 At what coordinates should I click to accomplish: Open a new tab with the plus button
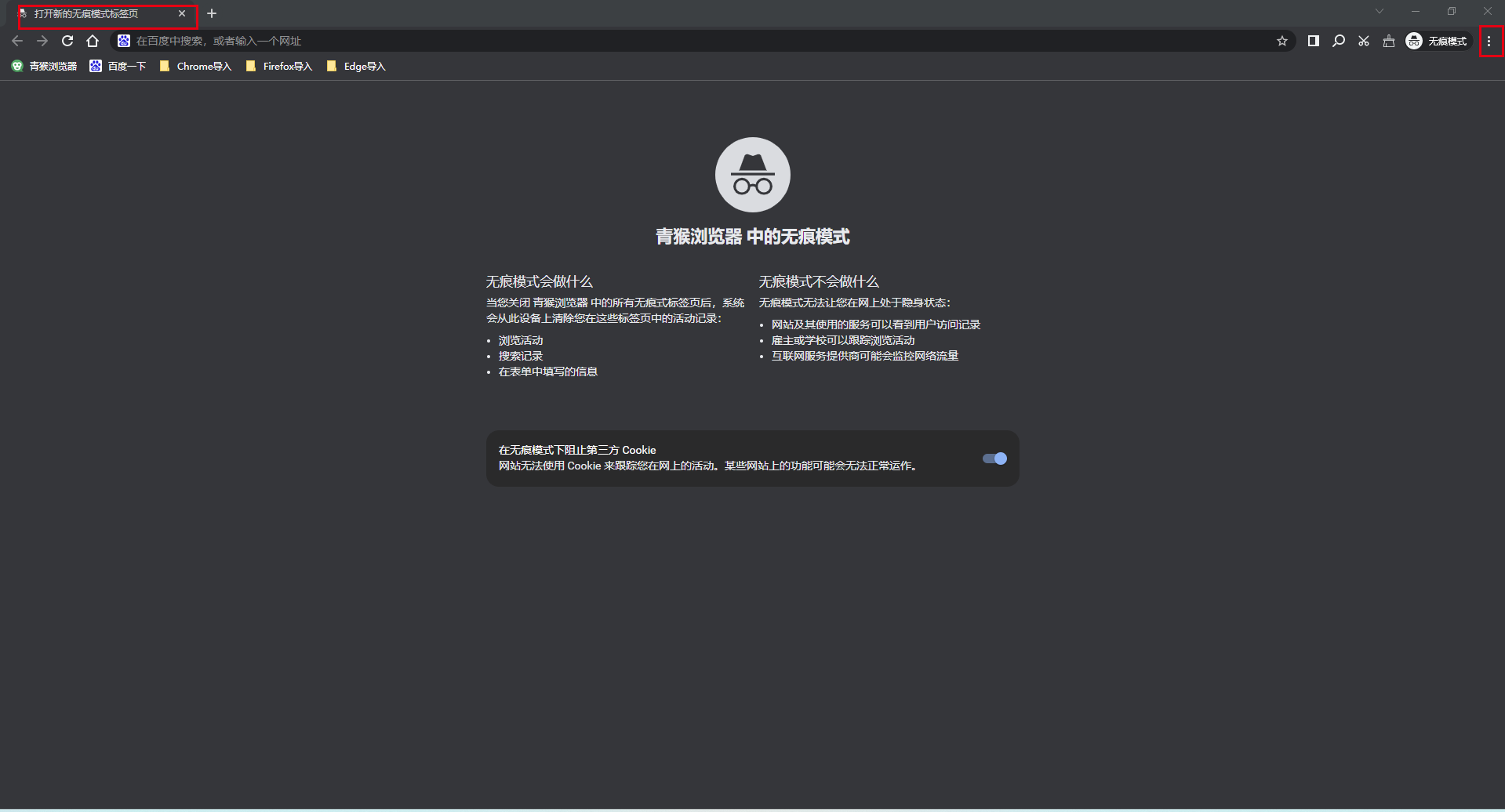click(212, 13)
